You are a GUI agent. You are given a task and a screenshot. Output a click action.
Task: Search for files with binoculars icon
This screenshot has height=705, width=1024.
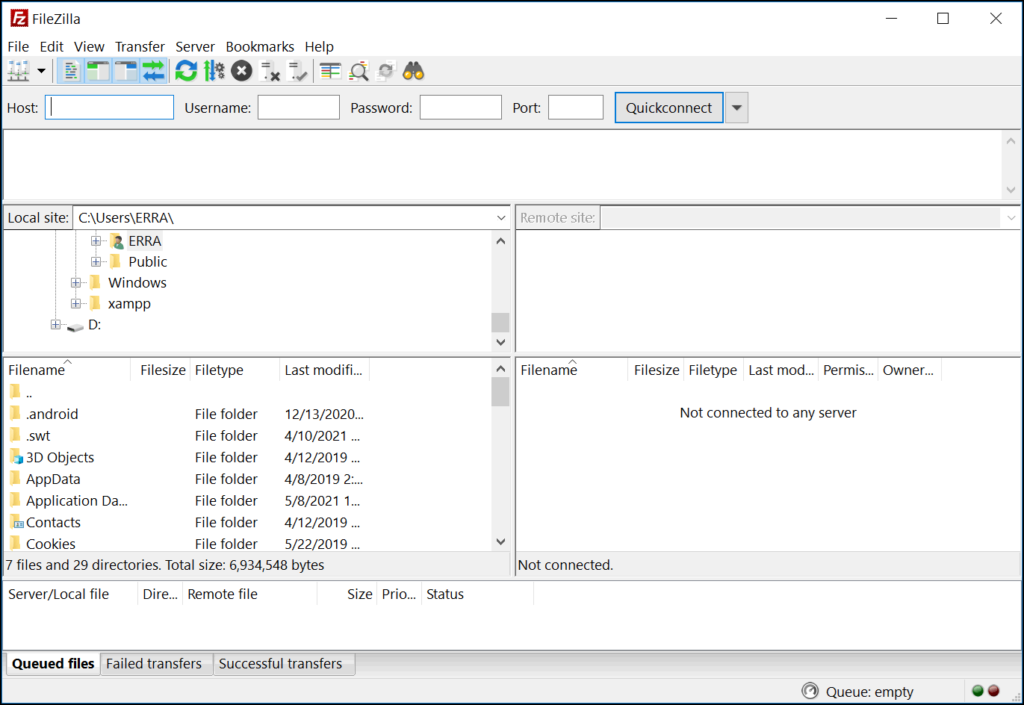(x=413, y=71)
